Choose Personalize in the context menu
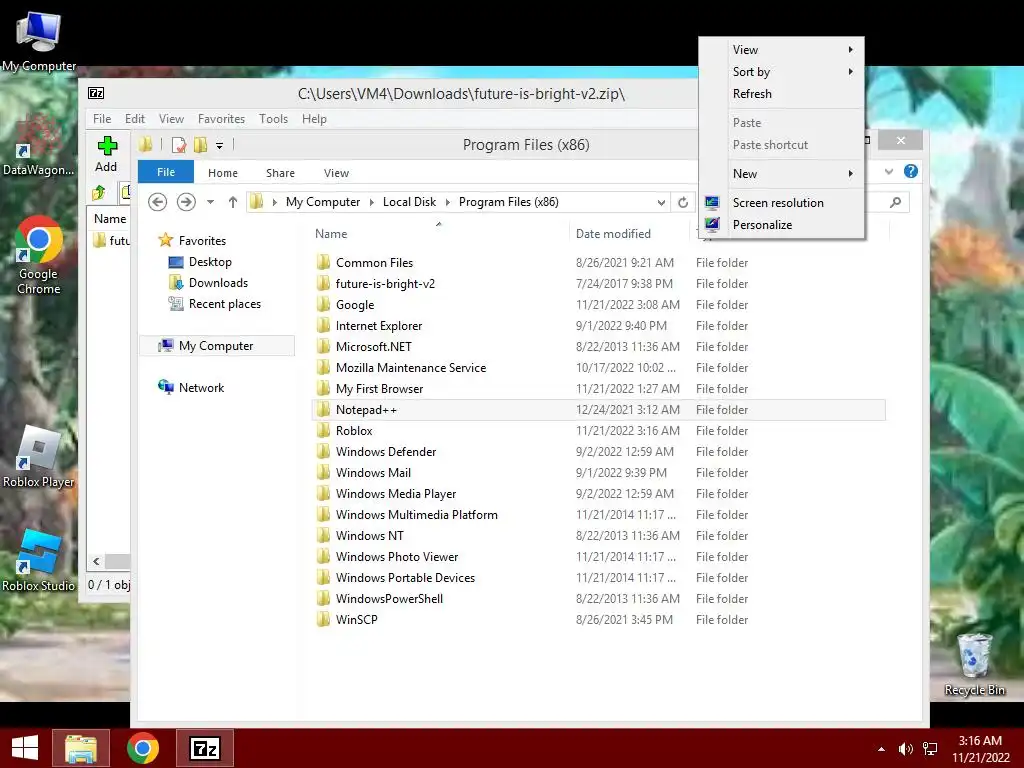Image resolution: width=1024 pixels, height=768 pixels. (x=782, y=225)
